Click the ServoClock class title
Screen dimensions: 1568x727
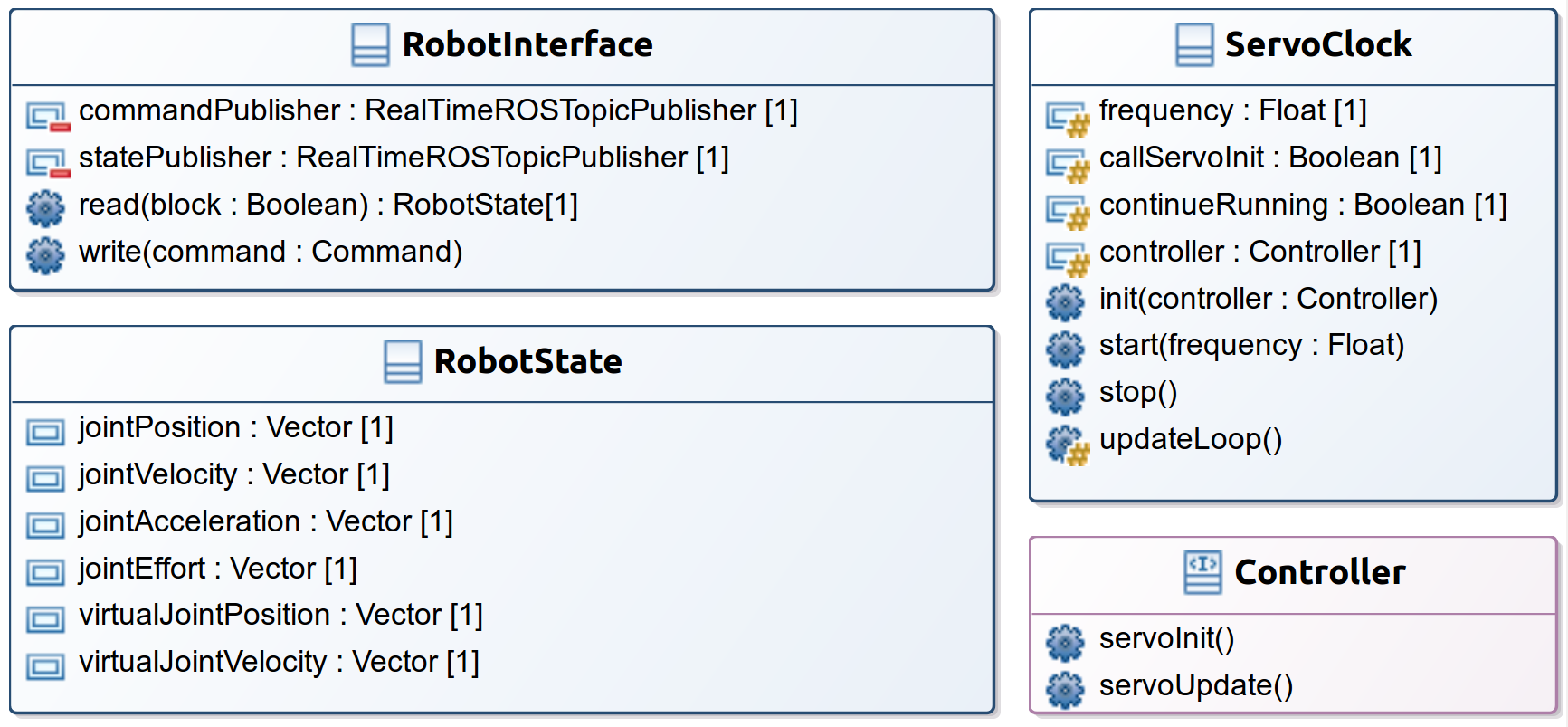[x=1317, y=44]
